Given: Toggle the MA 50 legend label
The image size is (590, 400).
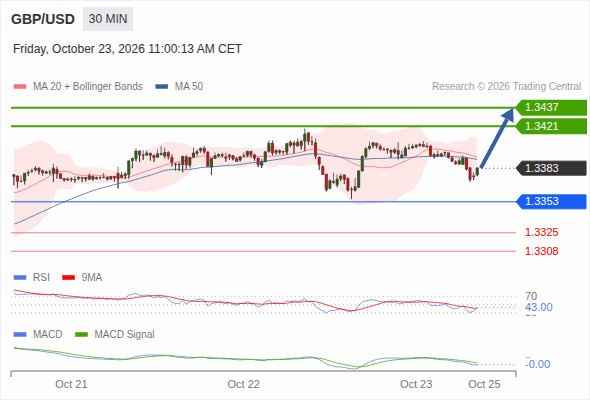Looking at the screenshot, I should [189, 87].
